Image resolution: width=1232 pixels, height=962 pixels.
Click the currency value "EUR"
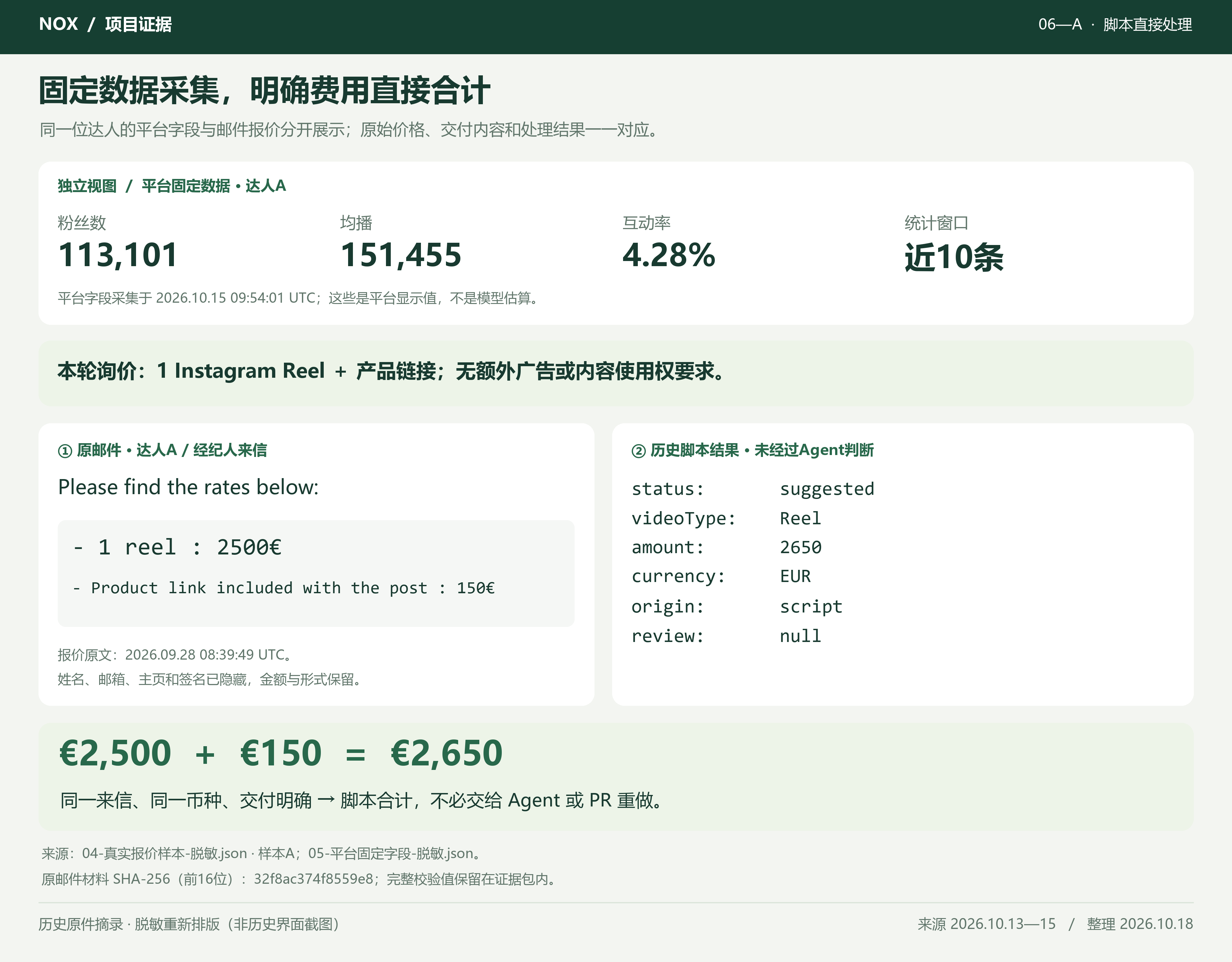click(x=795, y=576)
